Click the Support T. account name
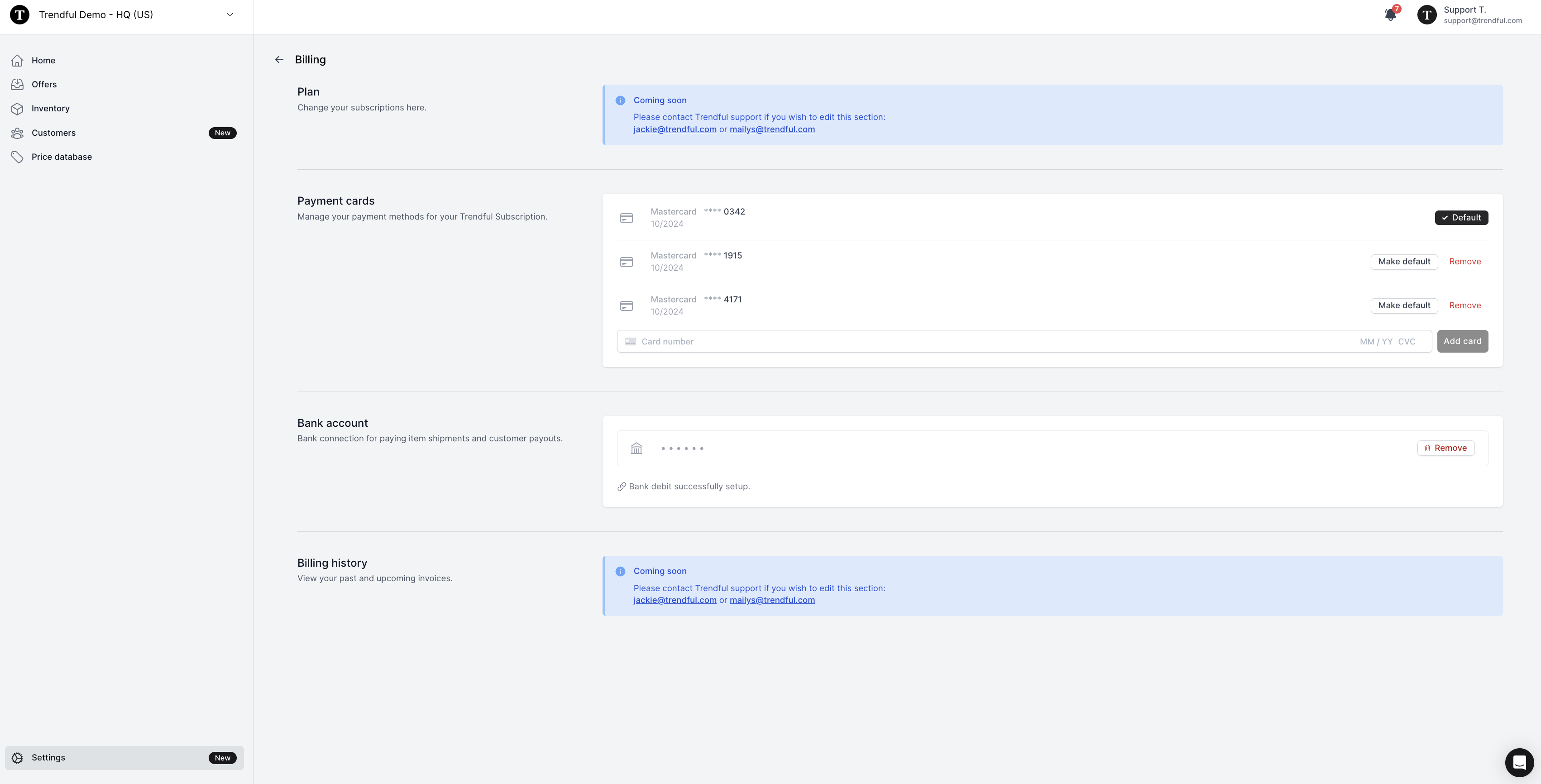Image resolution: width=1541 pixels, height=784 pixels. pos(1464,10)
